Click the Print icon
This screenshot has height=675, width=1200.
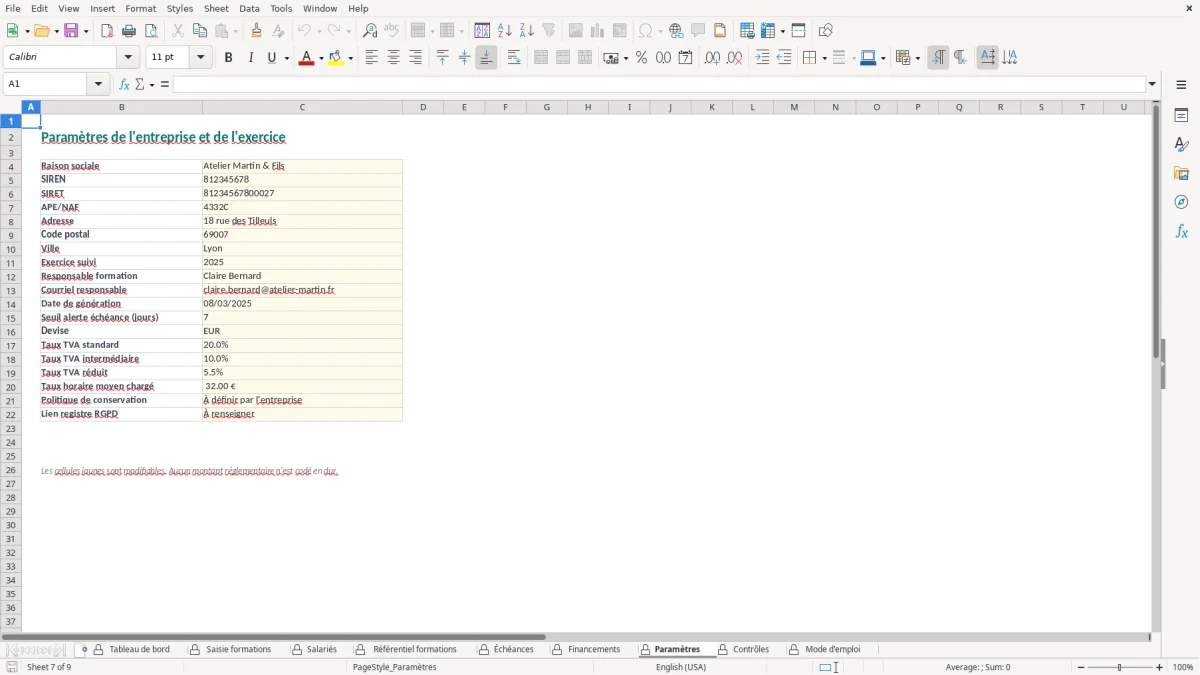pyautogui.click(x=129, y=31)
